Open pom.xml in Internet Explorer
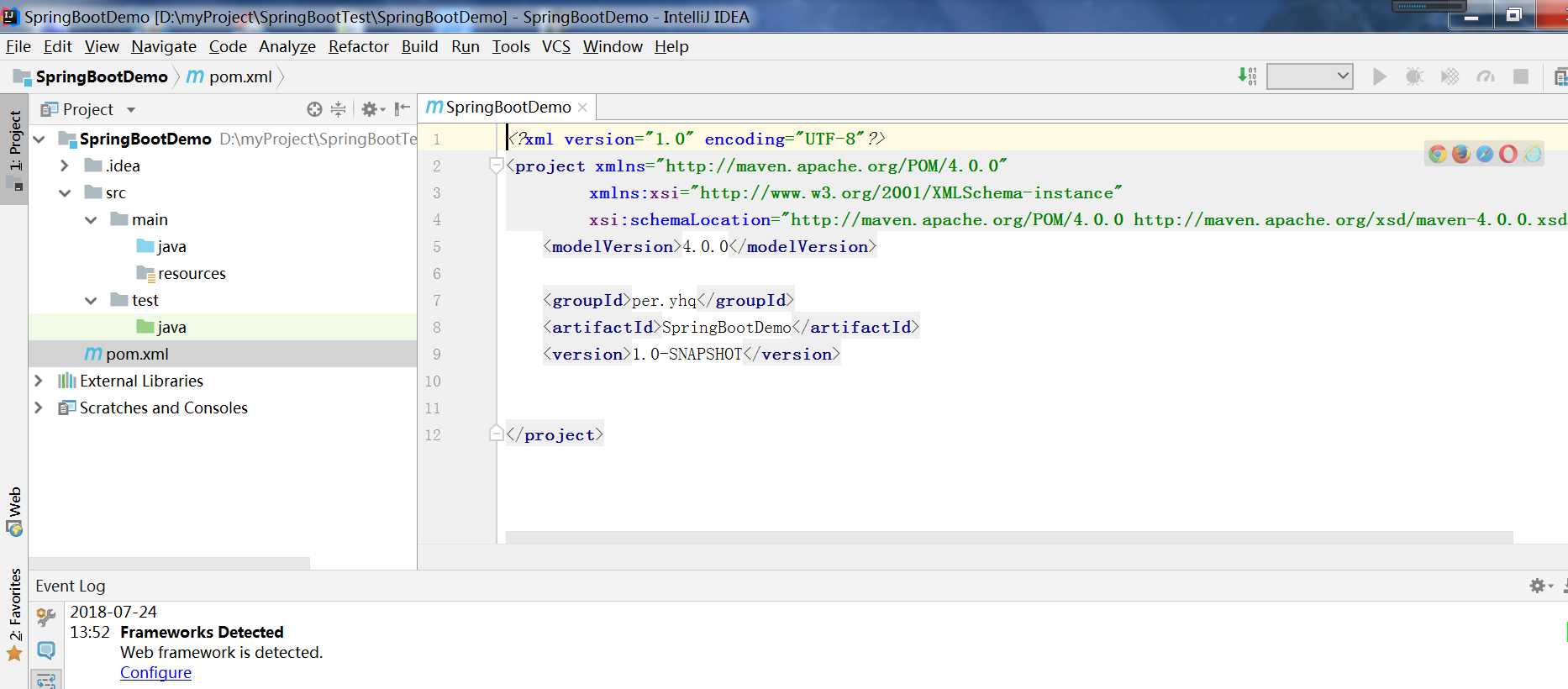1568x689 pixels. (x=1533, y=154)
